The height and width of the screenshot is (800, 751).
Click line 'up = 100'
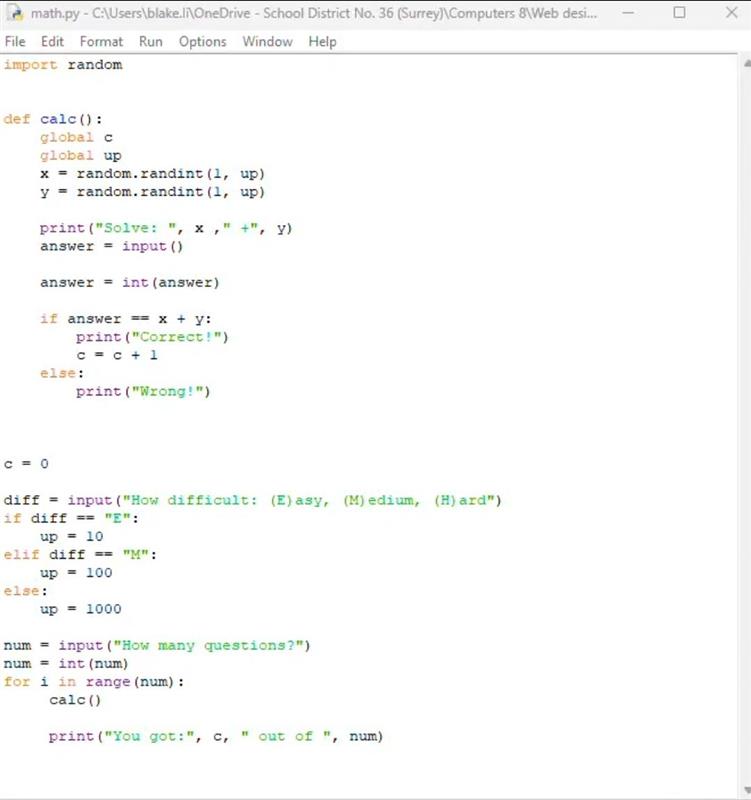76,572
